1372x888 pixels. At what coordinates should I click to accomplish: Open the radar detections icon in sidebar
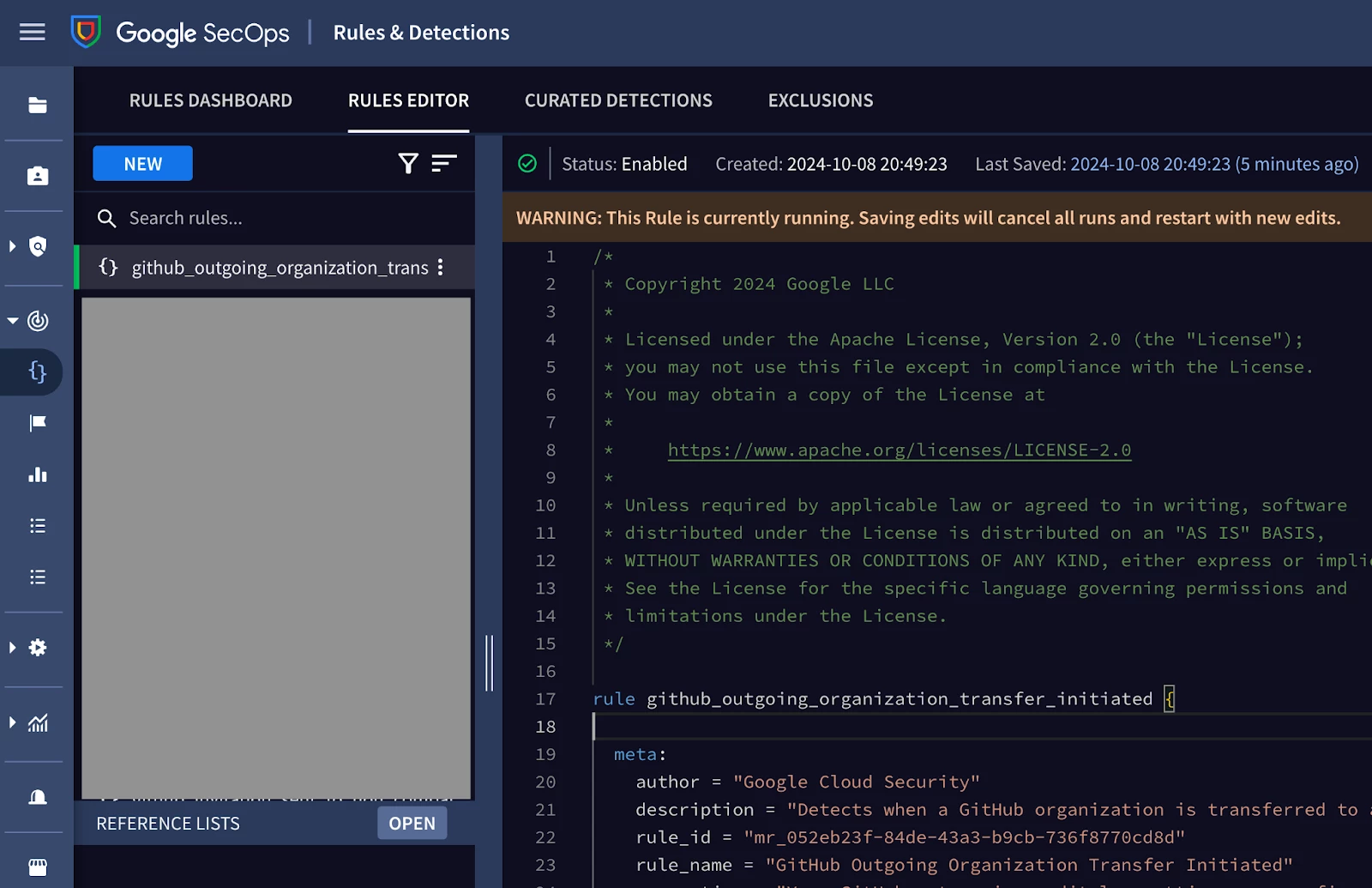tap(38, 321)
